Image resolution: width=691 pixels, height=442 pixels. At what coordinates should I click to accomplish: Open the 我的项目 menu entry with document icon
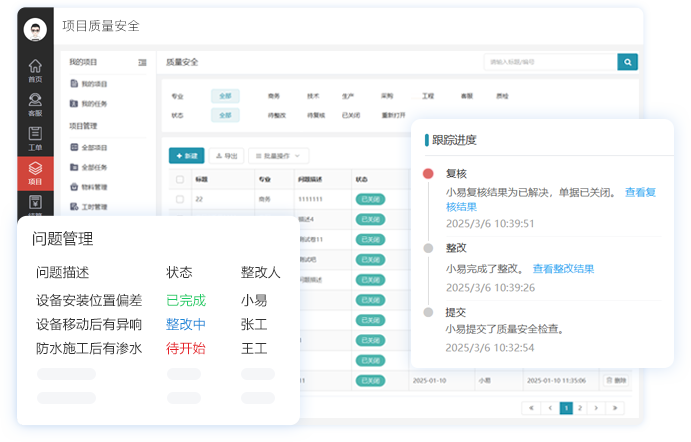tap(89, 84)
